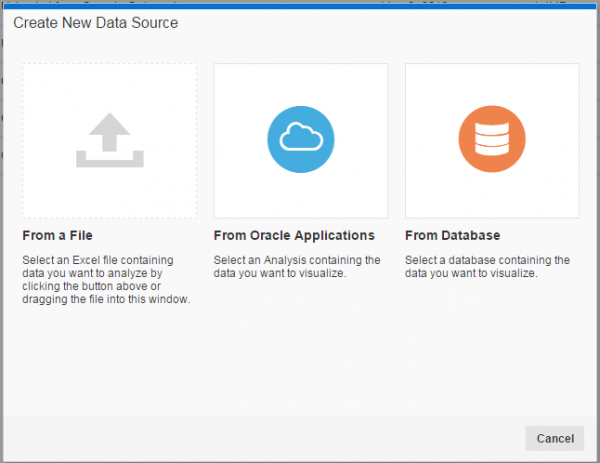The width and height of the screenshot is (600, 463).
Task: Cancel the Create New Data Source dialog
Action: [555, 438]
